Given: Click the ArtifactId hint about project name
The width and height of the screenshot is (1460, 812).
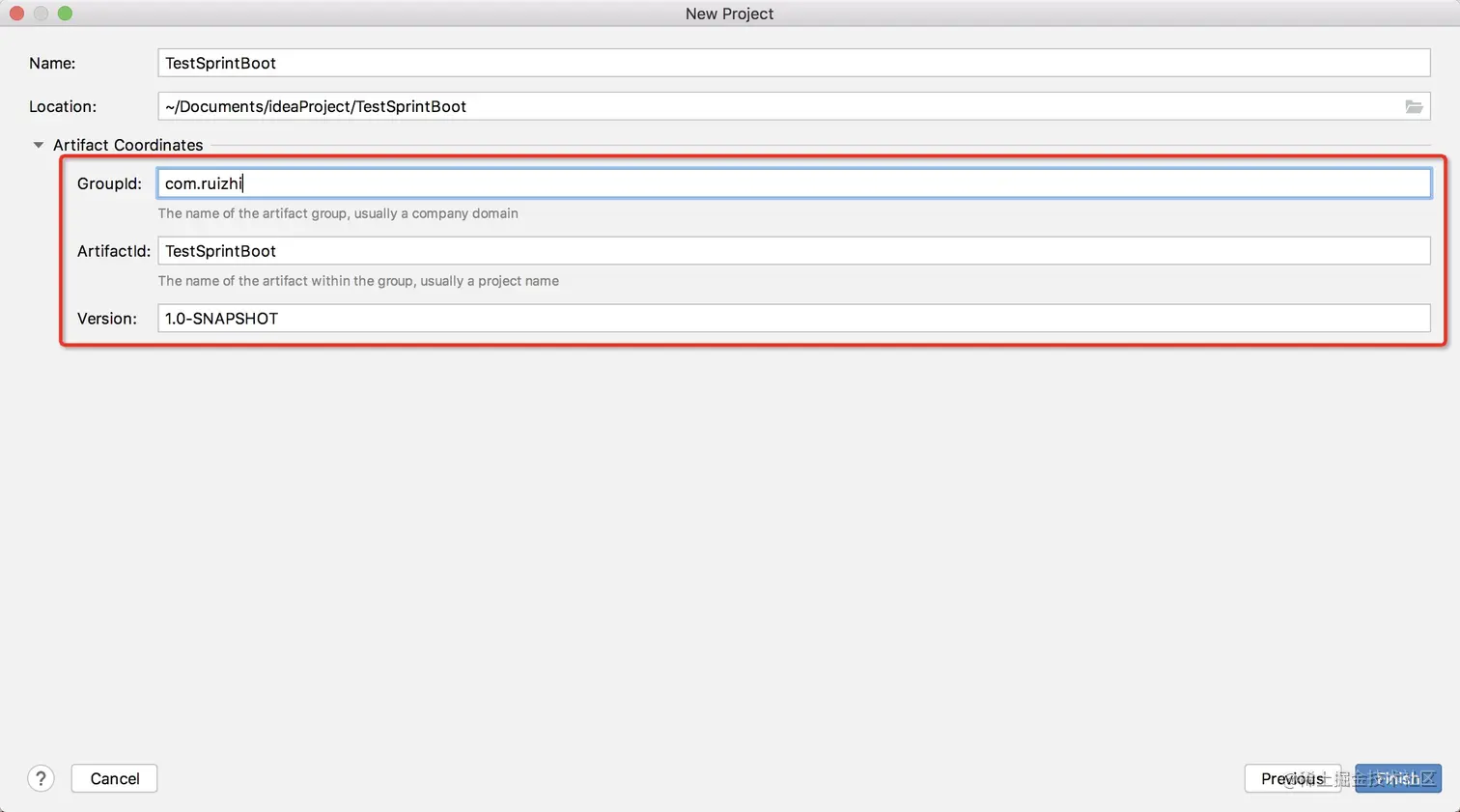Looking at the screenshot, I should point(358,281).
